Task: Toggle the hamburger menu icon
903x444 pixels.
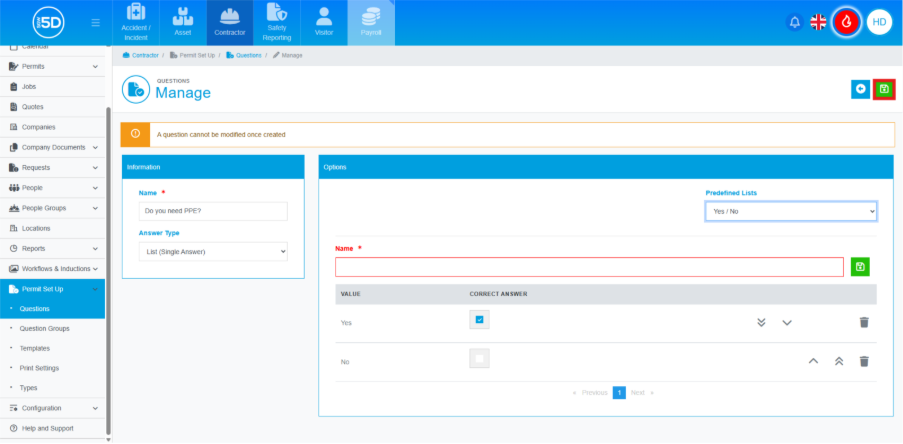Action: coord(95,22)
